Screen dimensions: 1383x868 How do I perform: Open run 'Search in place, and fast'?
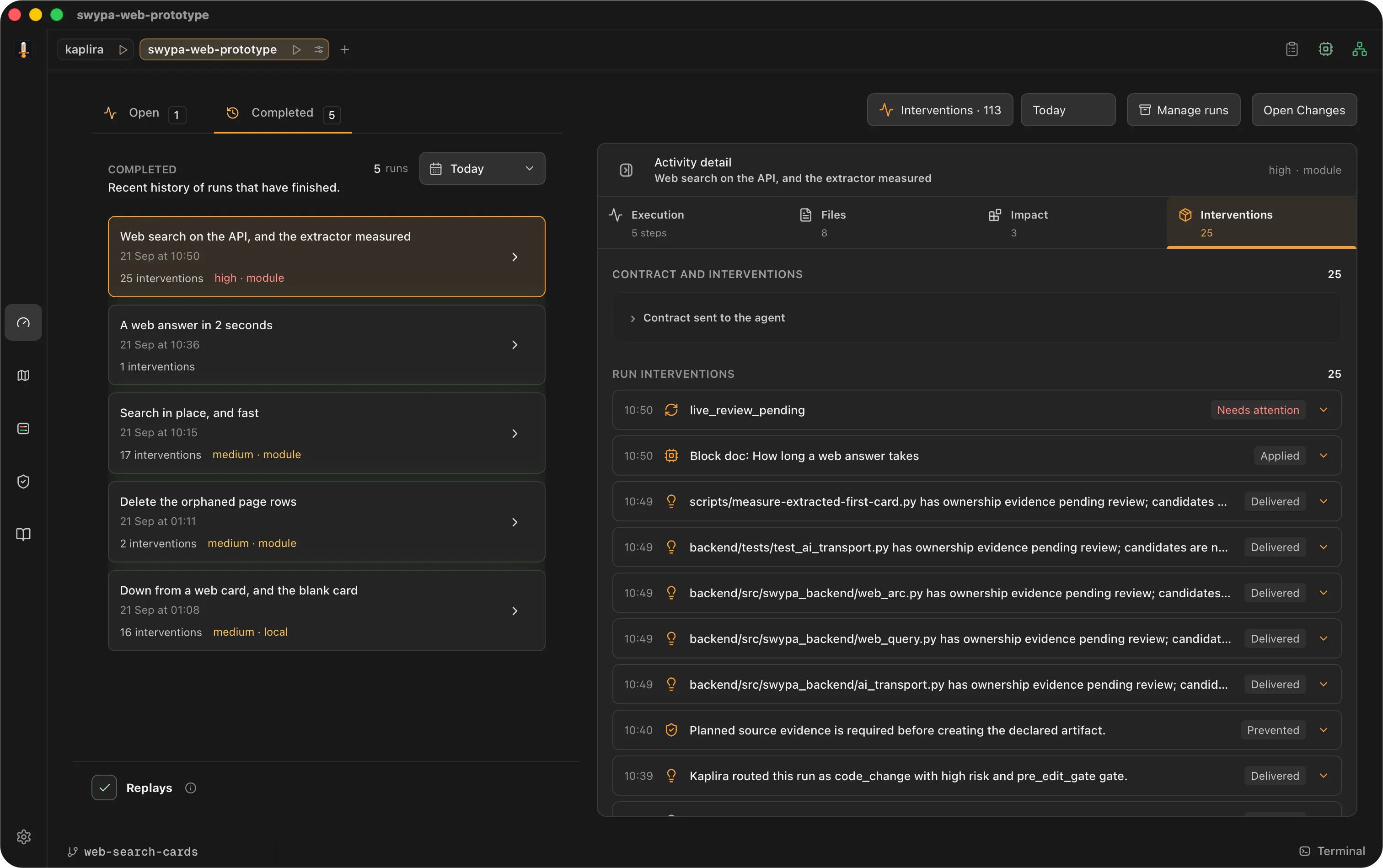pos(327,434)
